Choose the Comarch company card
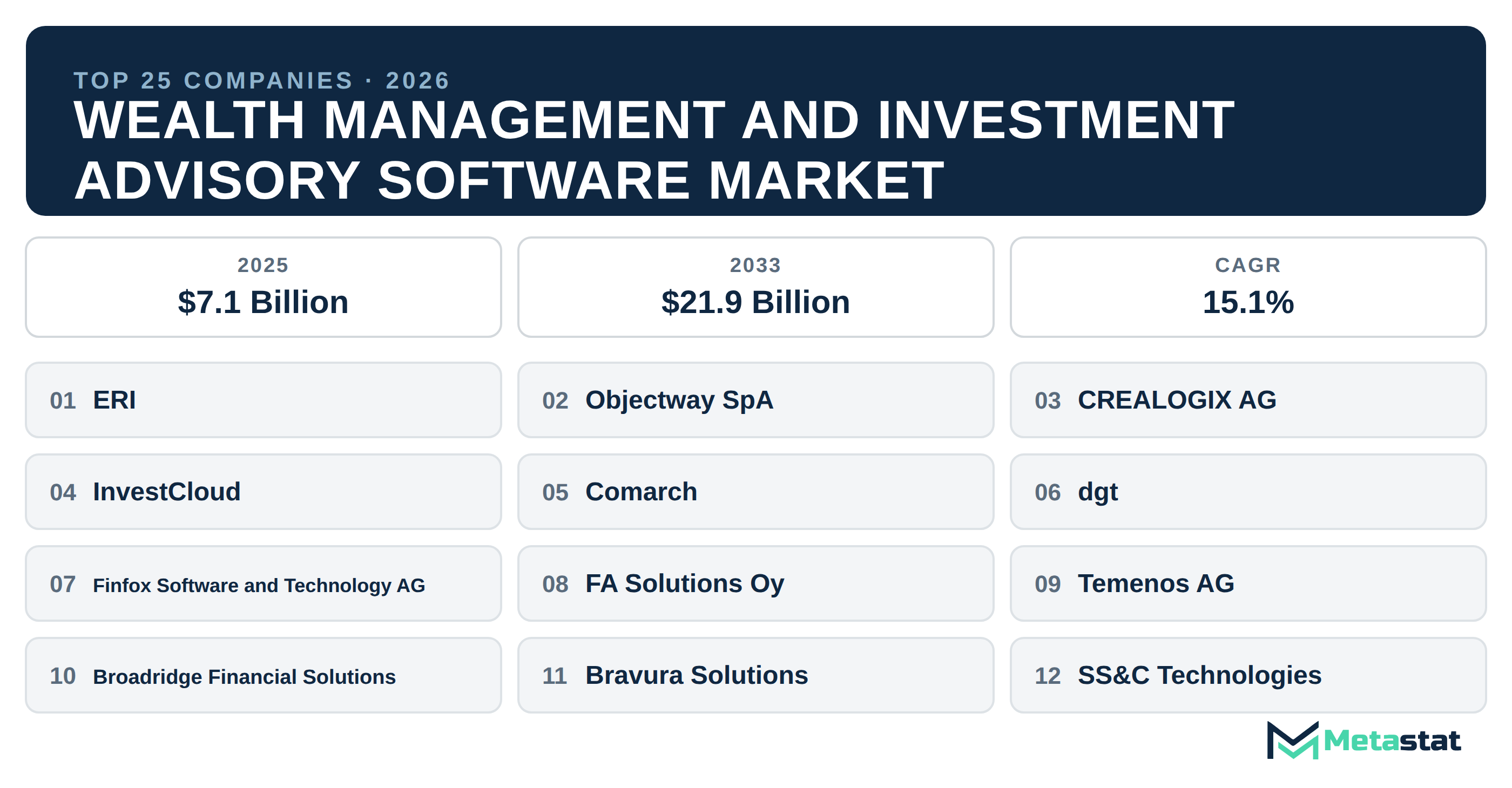 tap(755, 492)
